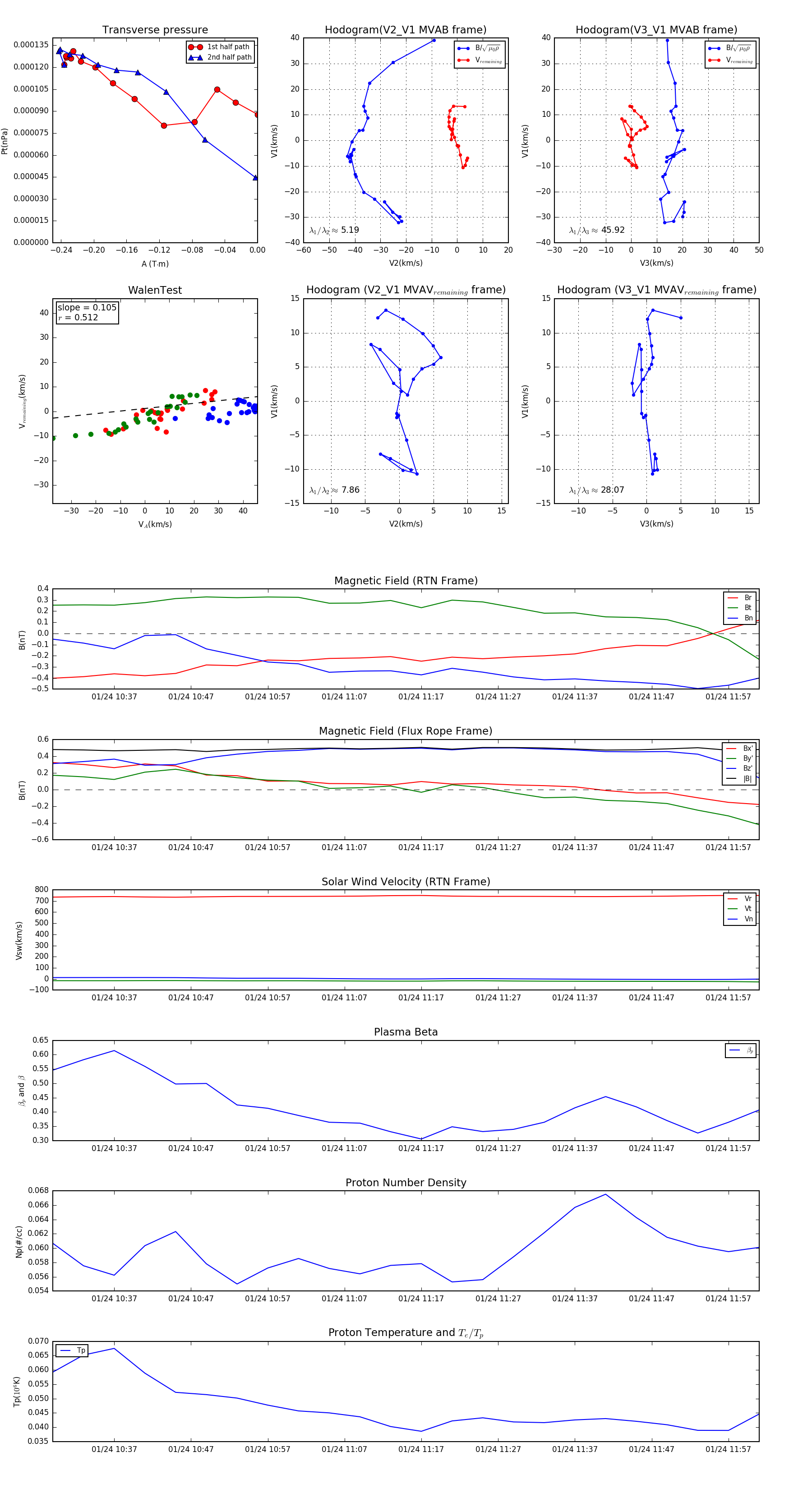Click 'Np(#/cc)' y-axis label

click(x=19, y=1242)
